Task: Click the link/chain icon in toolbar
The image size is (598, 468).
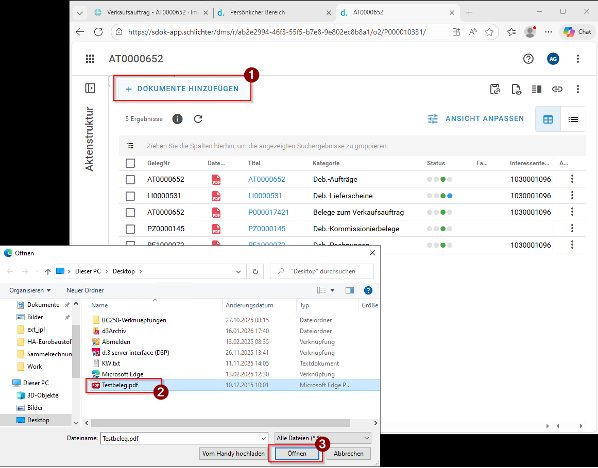Action: point(557,89)
